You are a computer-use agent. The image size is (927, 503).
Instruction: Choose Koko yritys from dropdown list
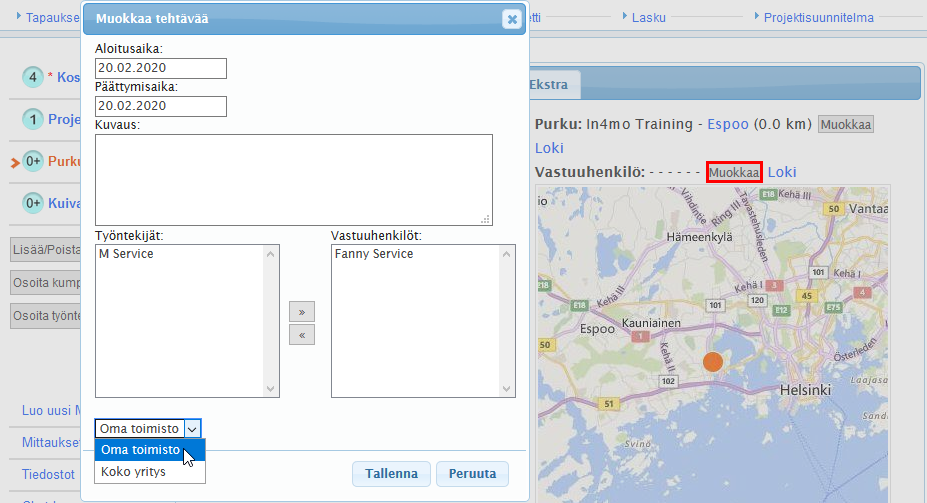(134, 472)
